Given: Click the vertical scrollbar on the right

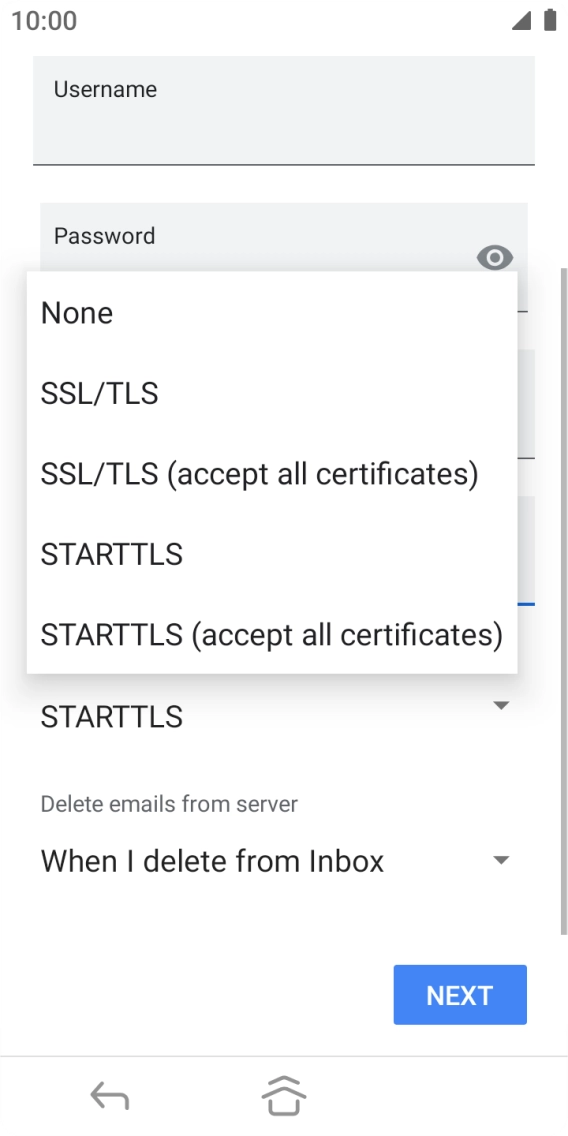Looking at the screenshot, I should coord(564,601).
